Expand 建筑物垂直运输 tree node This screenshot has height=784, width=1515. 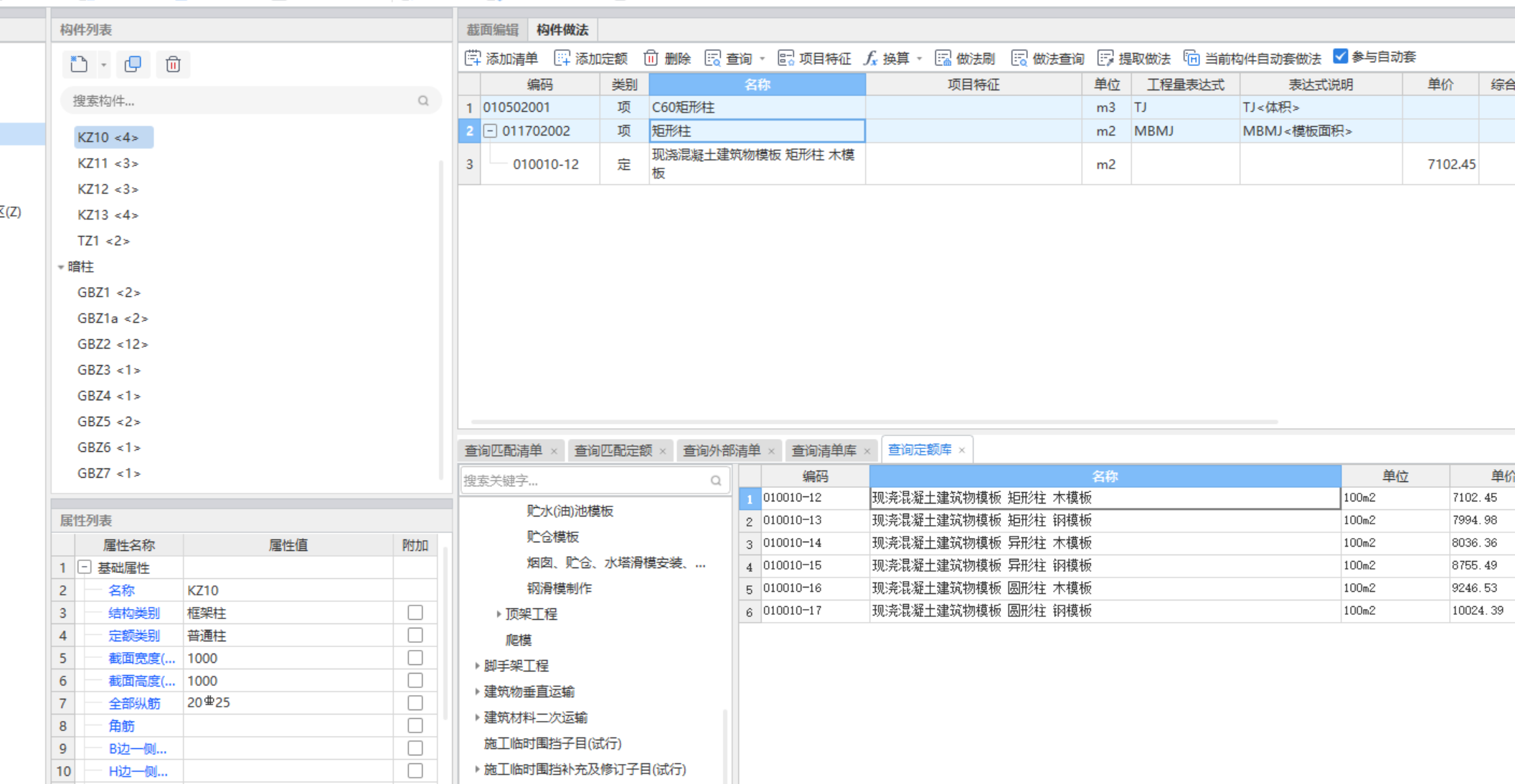(477, 691)
